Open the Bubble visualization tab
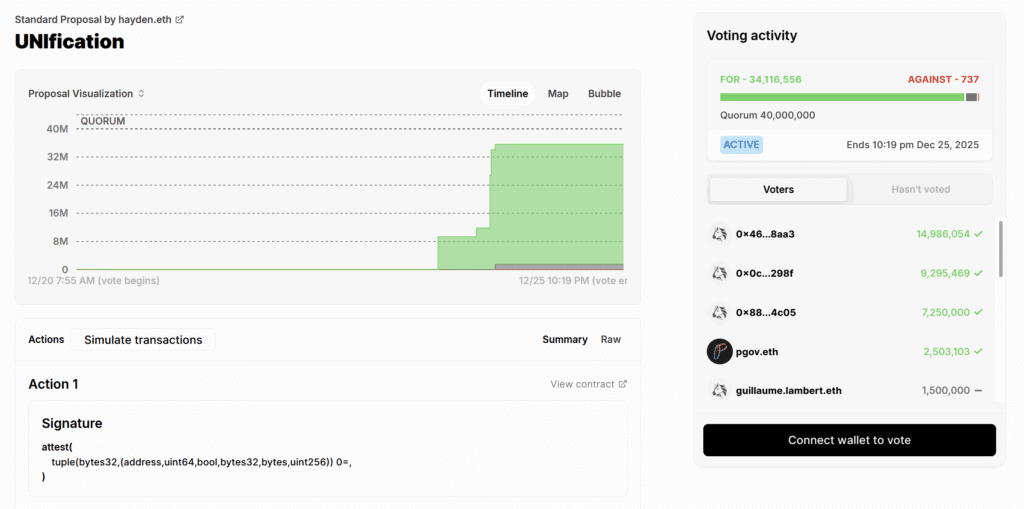Image resolution: width=1024 pixels, height=509 pixels. [604, 94]
